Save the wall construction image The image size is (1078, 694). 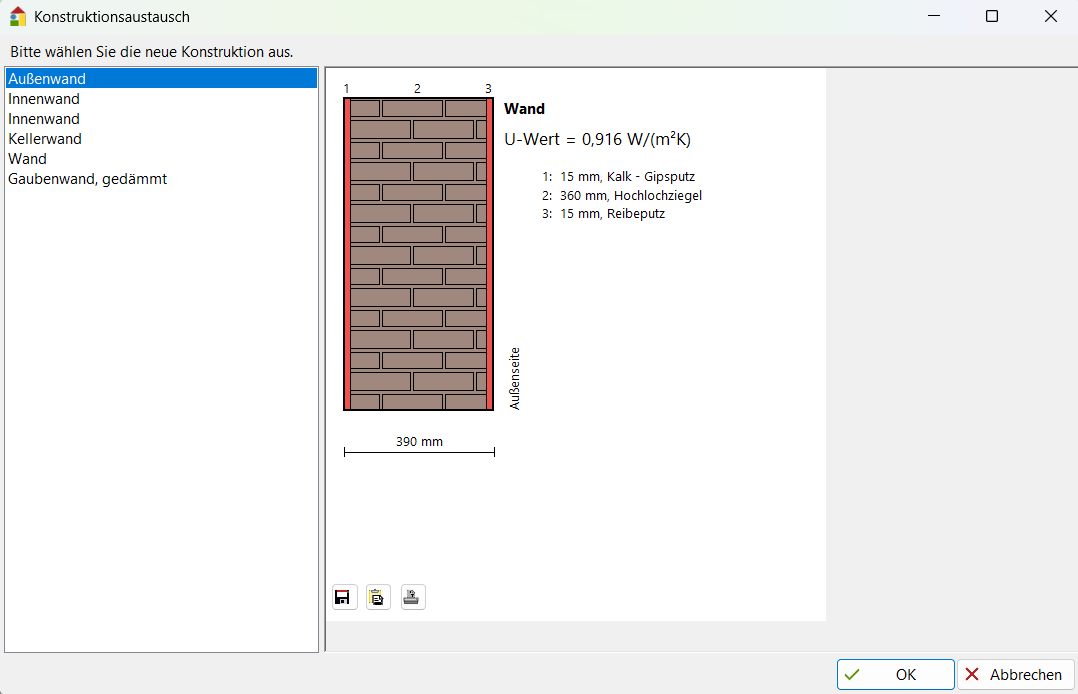tap(343, 598)
